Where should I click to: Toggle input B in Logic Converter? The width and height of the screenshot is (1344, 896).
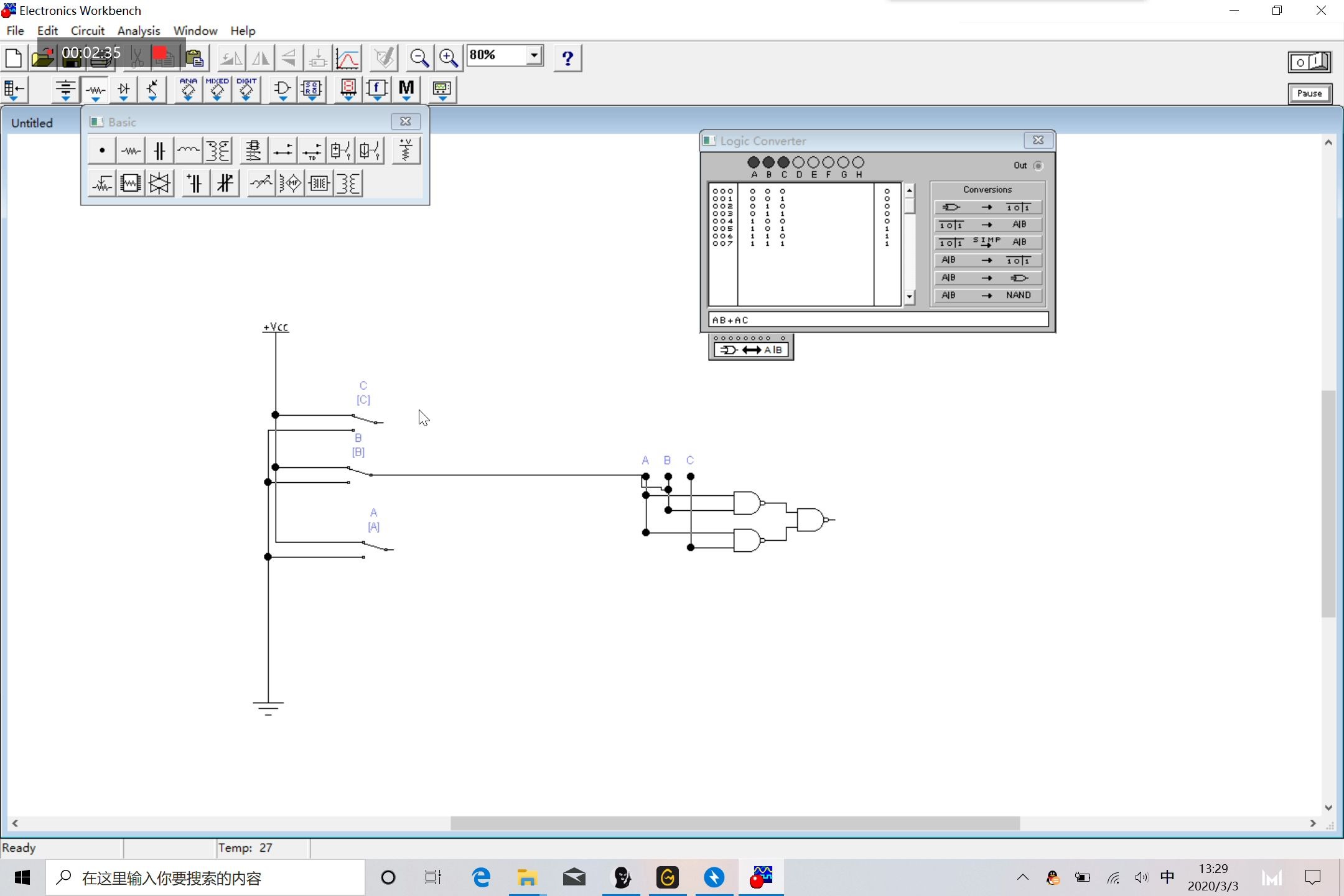point(768,162)
